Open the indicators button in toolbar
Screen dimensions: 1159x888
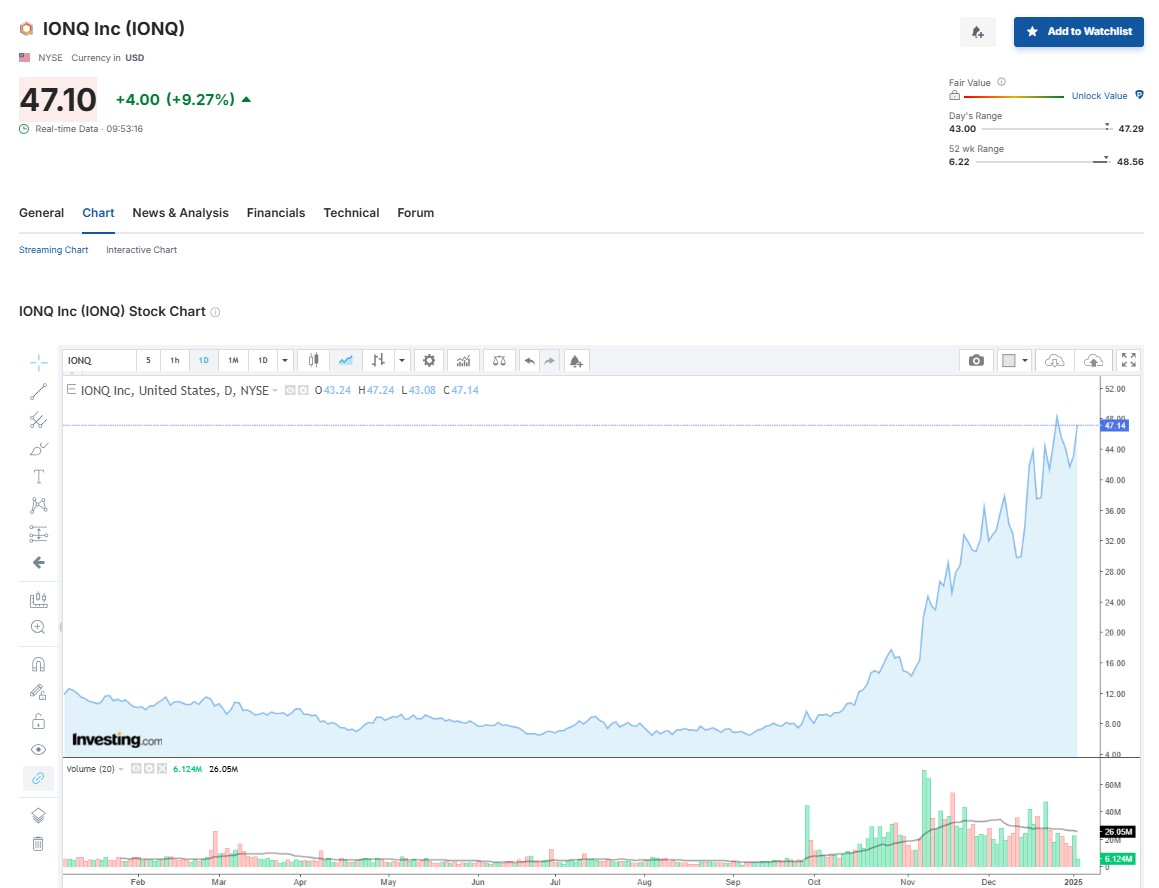(x=463, y=361)
